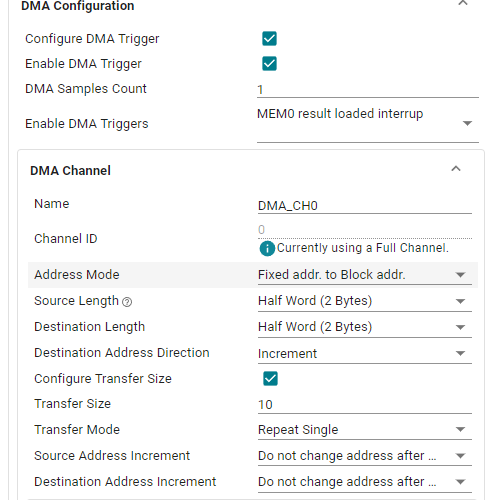The image size is (491, 500).
Task: Click the Transfer Size label
Action: 72,404
